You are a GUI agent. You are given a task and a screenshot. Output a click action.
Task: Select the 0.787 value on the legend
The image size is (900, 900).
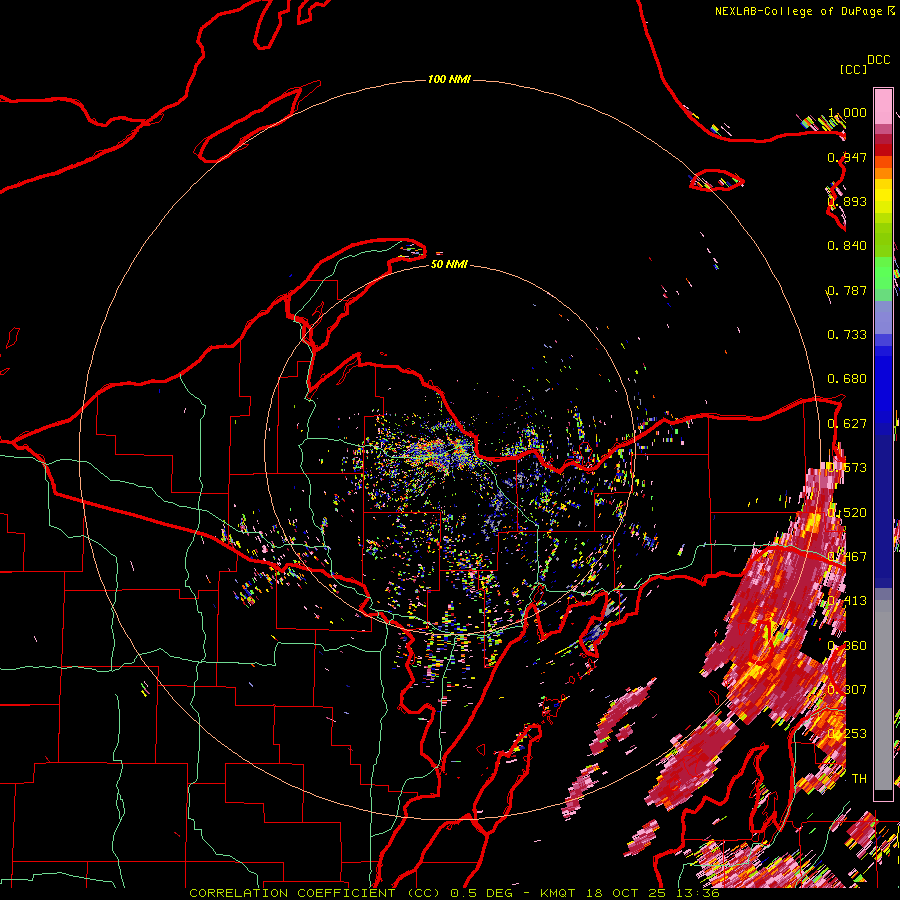pos(847,290)
